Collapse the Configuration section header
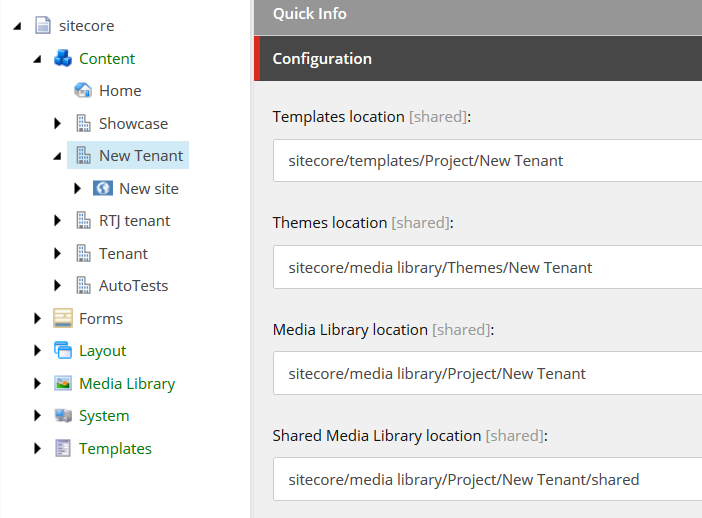The width and height of the screenshot is (702, 518). pos(478,59)
